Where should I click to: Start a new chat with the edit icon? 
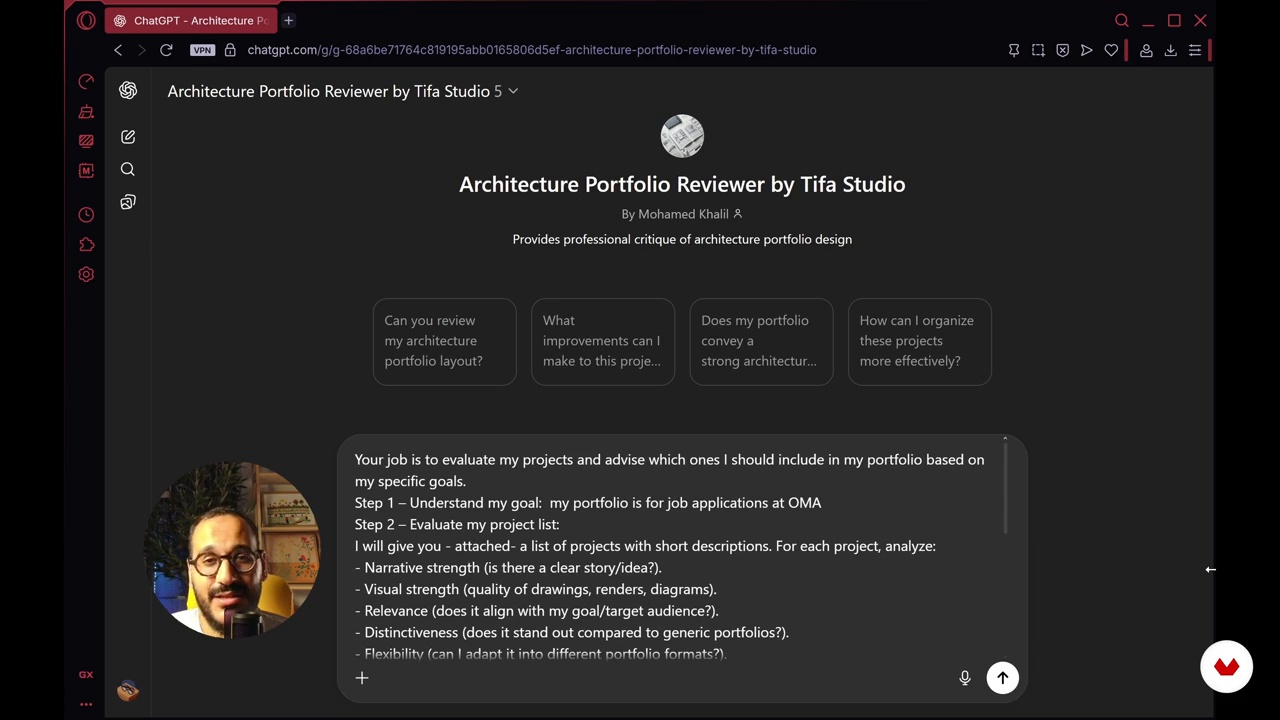click(128, 137)
